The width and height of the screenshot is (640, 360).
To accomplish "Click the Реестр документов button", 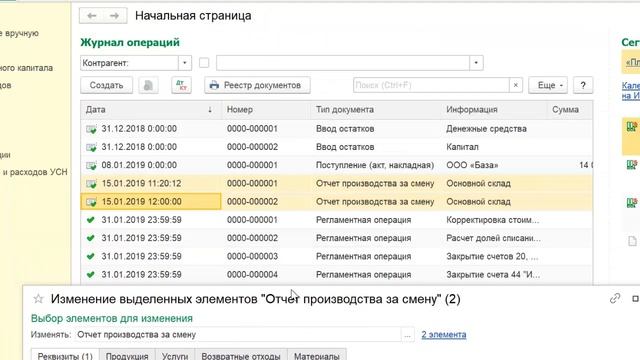I will 257,85.
